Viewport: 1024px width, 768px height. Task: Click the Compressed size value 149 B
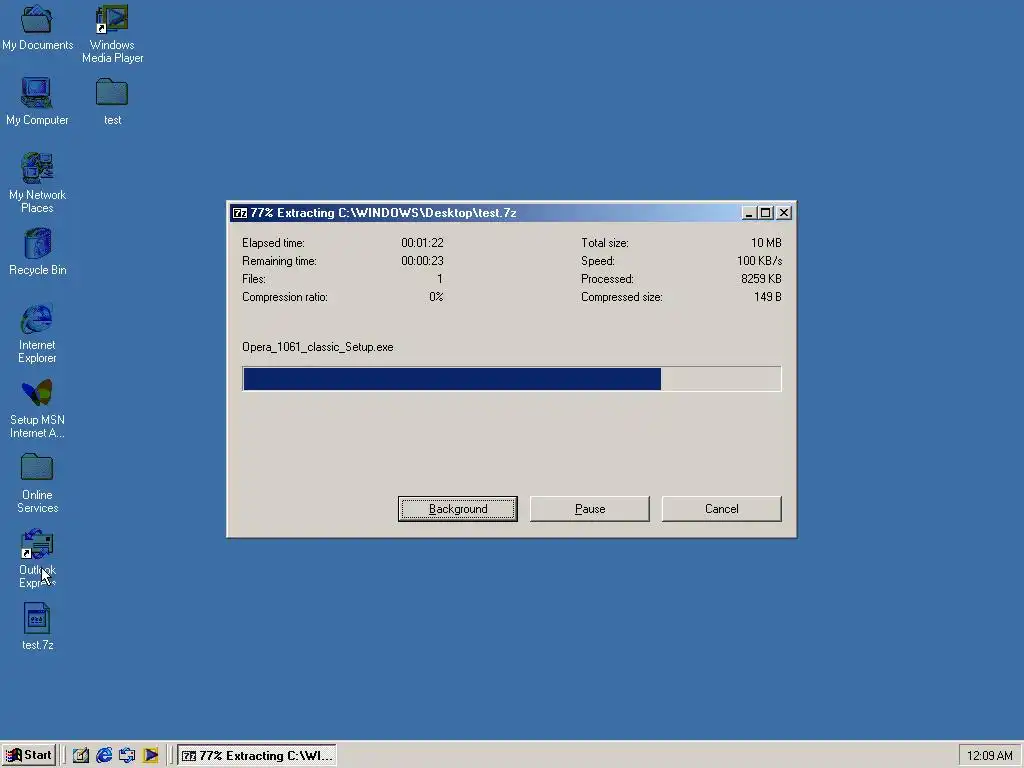768,297
